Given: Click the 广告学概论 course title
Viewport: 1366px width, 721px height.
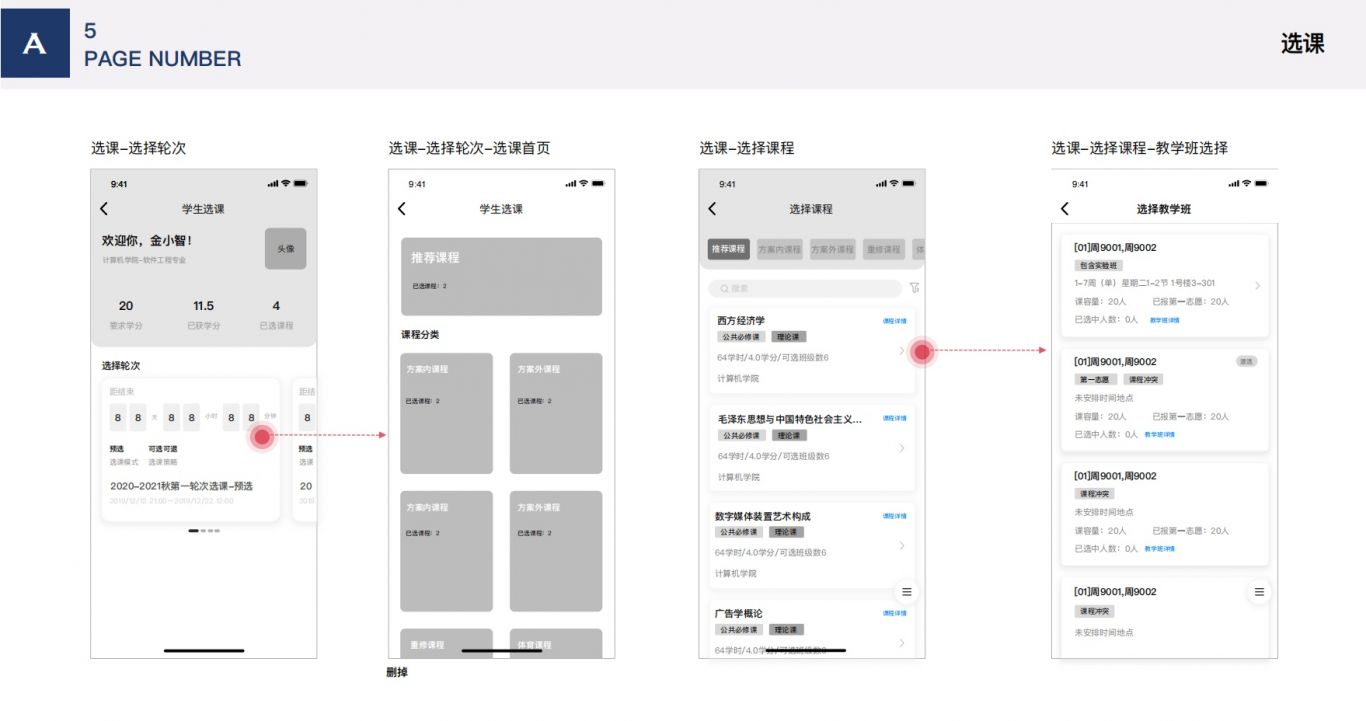Looking at the screenshot, I should [x=739, y=613].
